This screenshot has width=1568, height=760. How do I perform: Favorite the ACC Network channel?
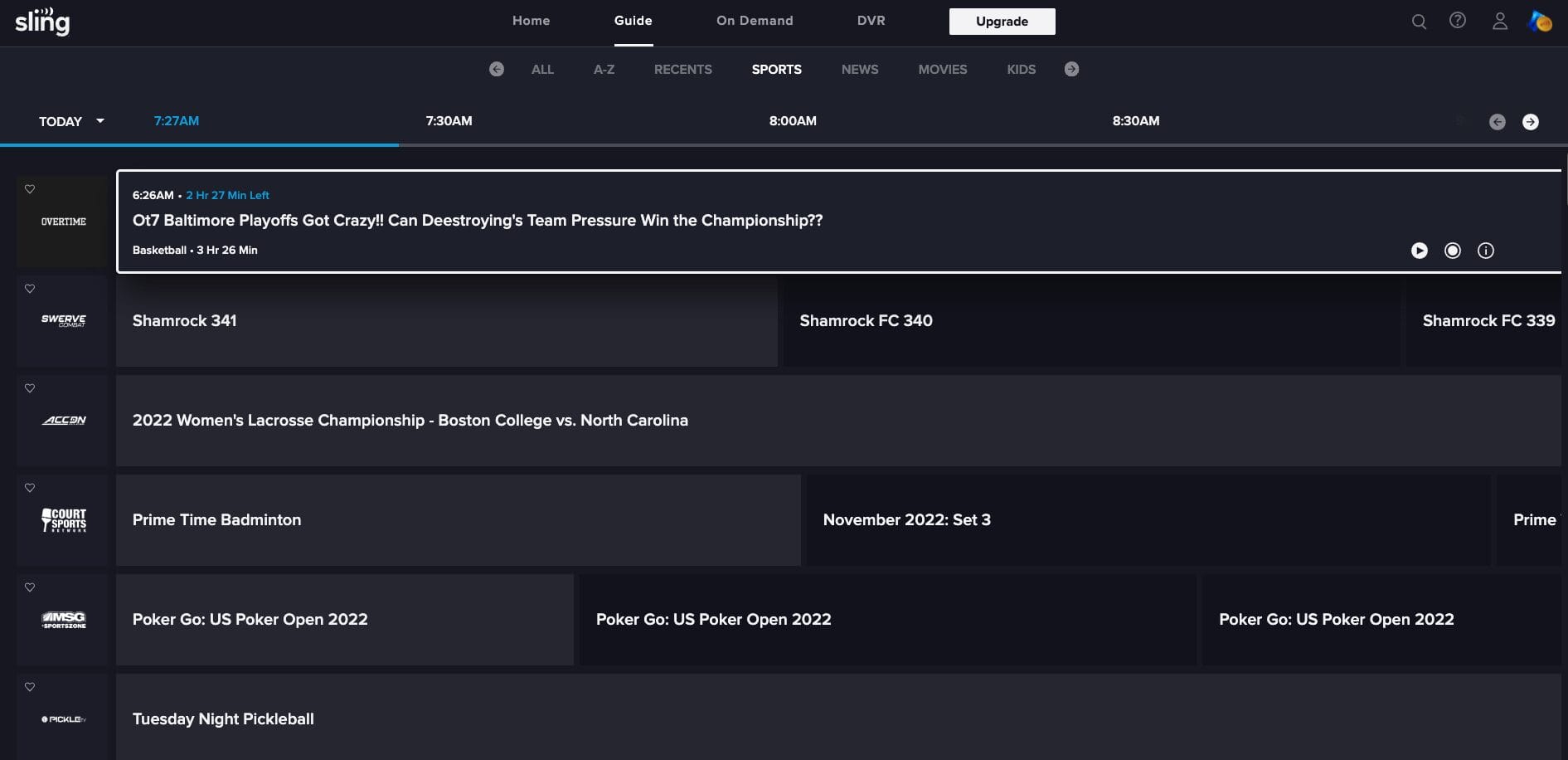pos(30,388)
